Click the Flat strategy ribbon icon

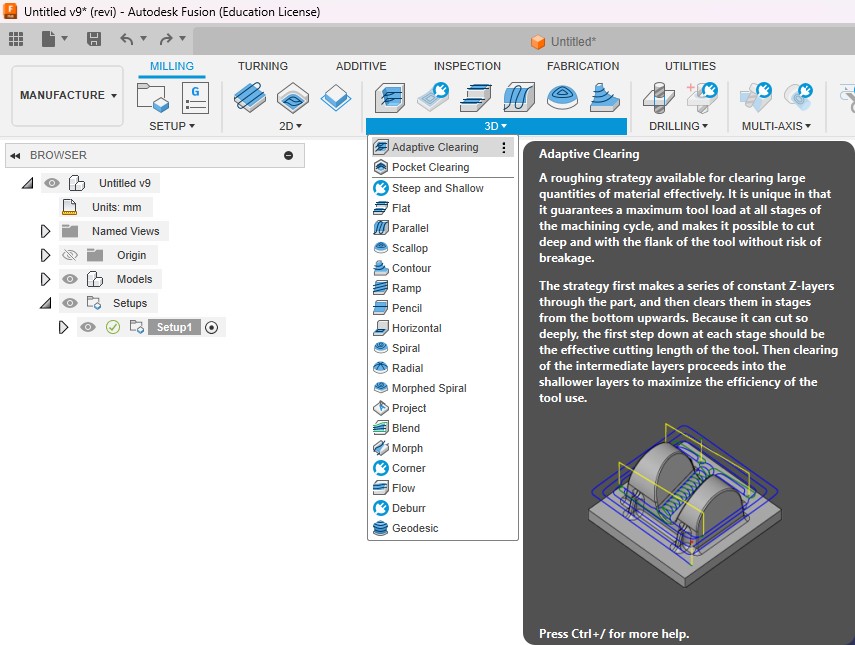475,98
